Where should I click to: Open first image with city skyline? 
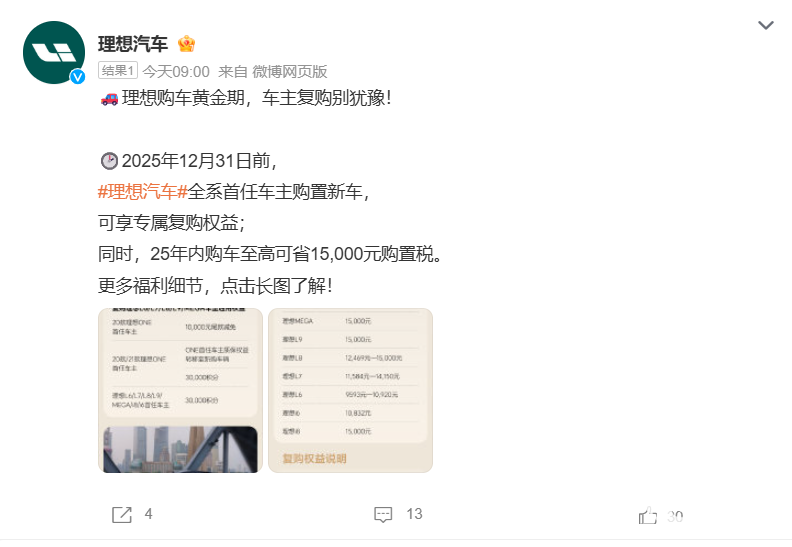coord(180,390)
